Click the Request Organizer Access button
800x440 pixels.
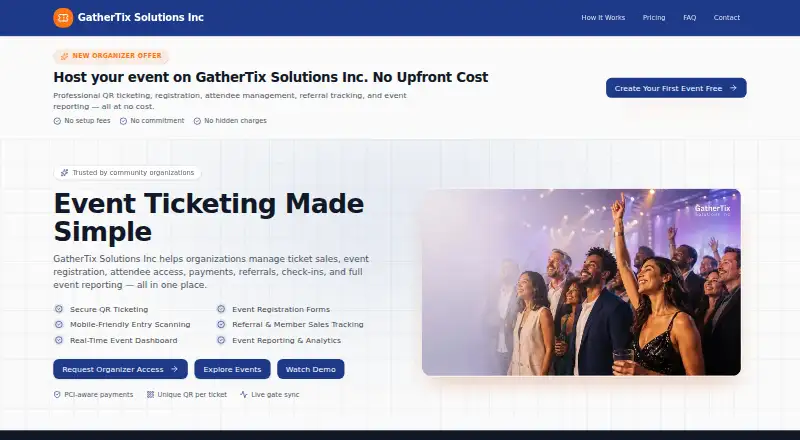120,369
